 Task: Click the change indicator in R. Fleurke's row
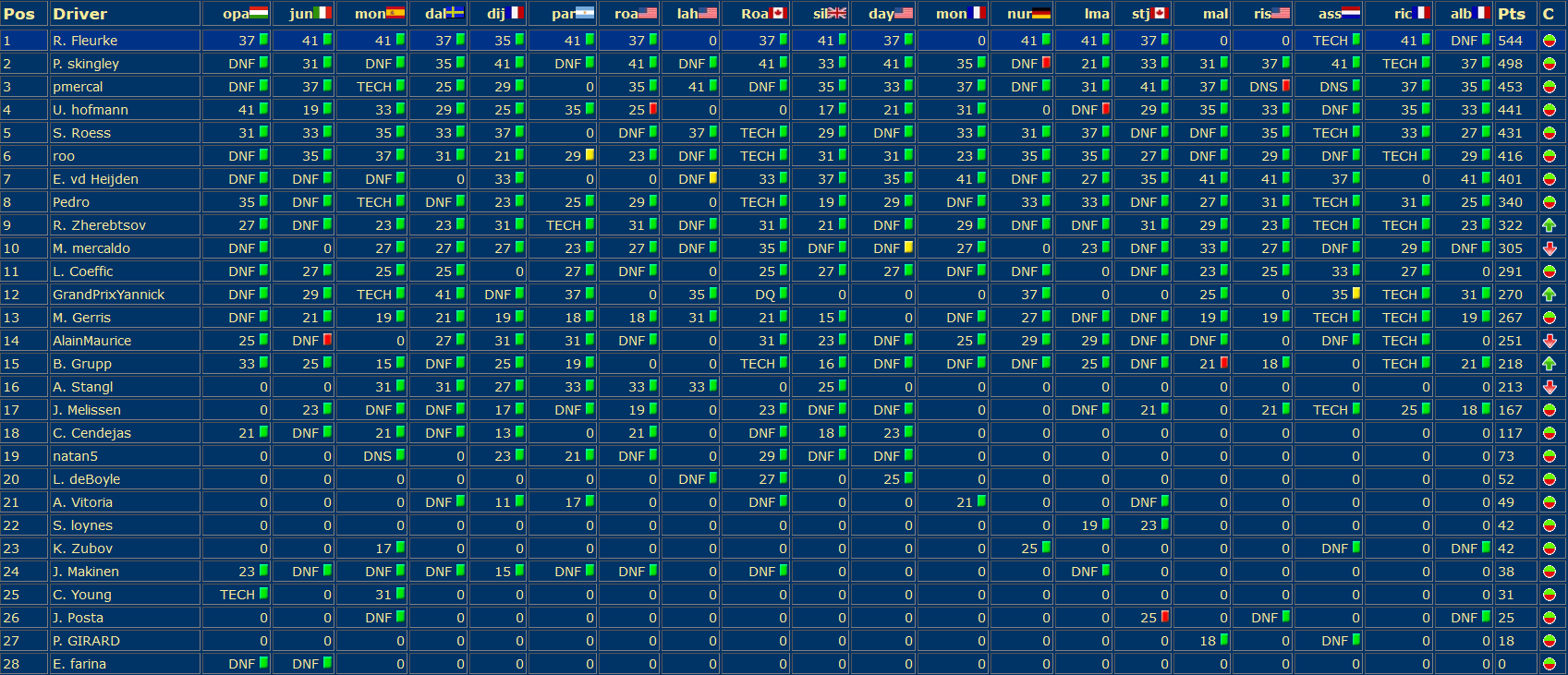[x=1550, y=41]
